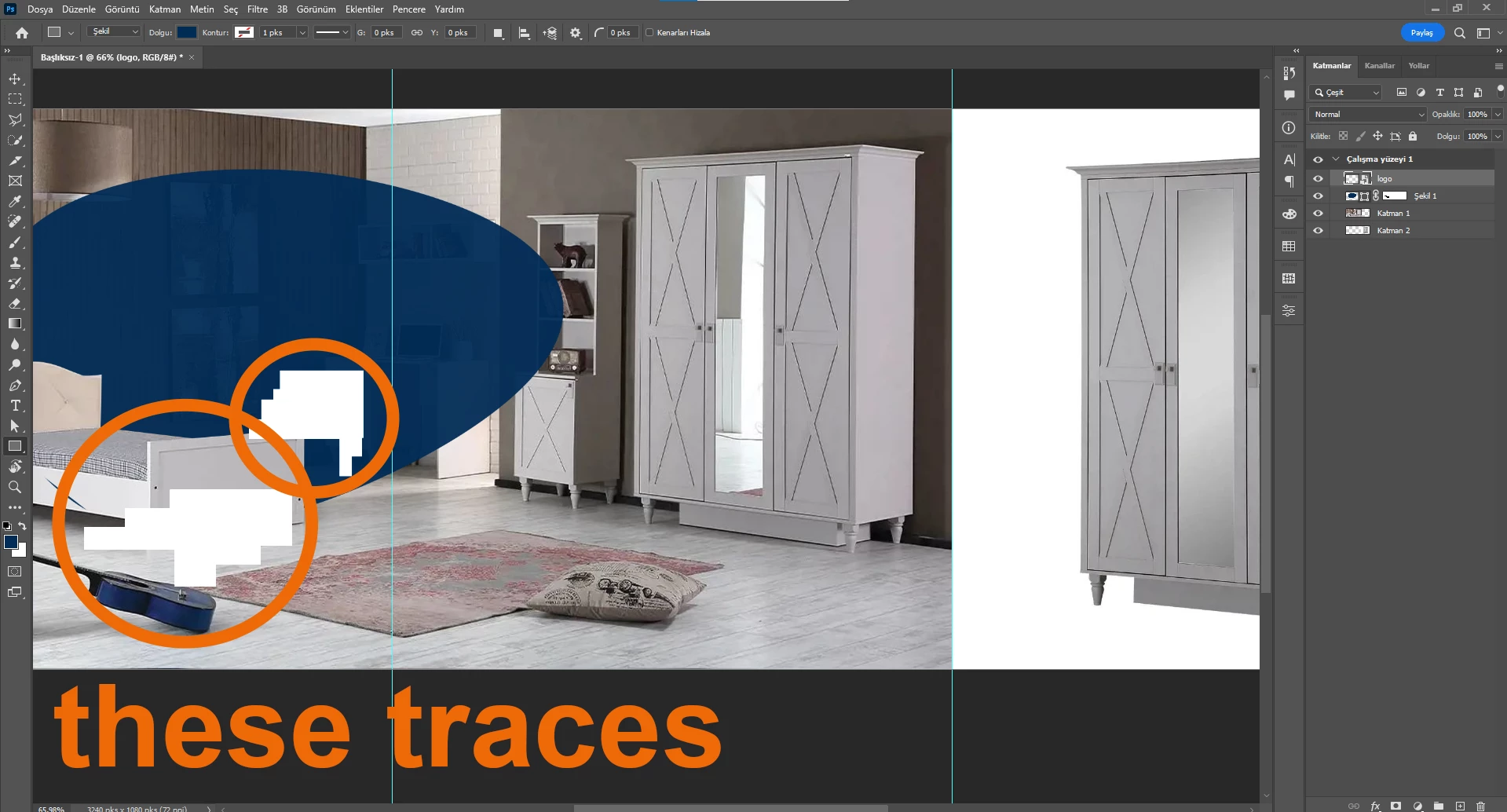Open path operations in options bar
This screenshot has height=812, width=1507.
tap(498, 33)
